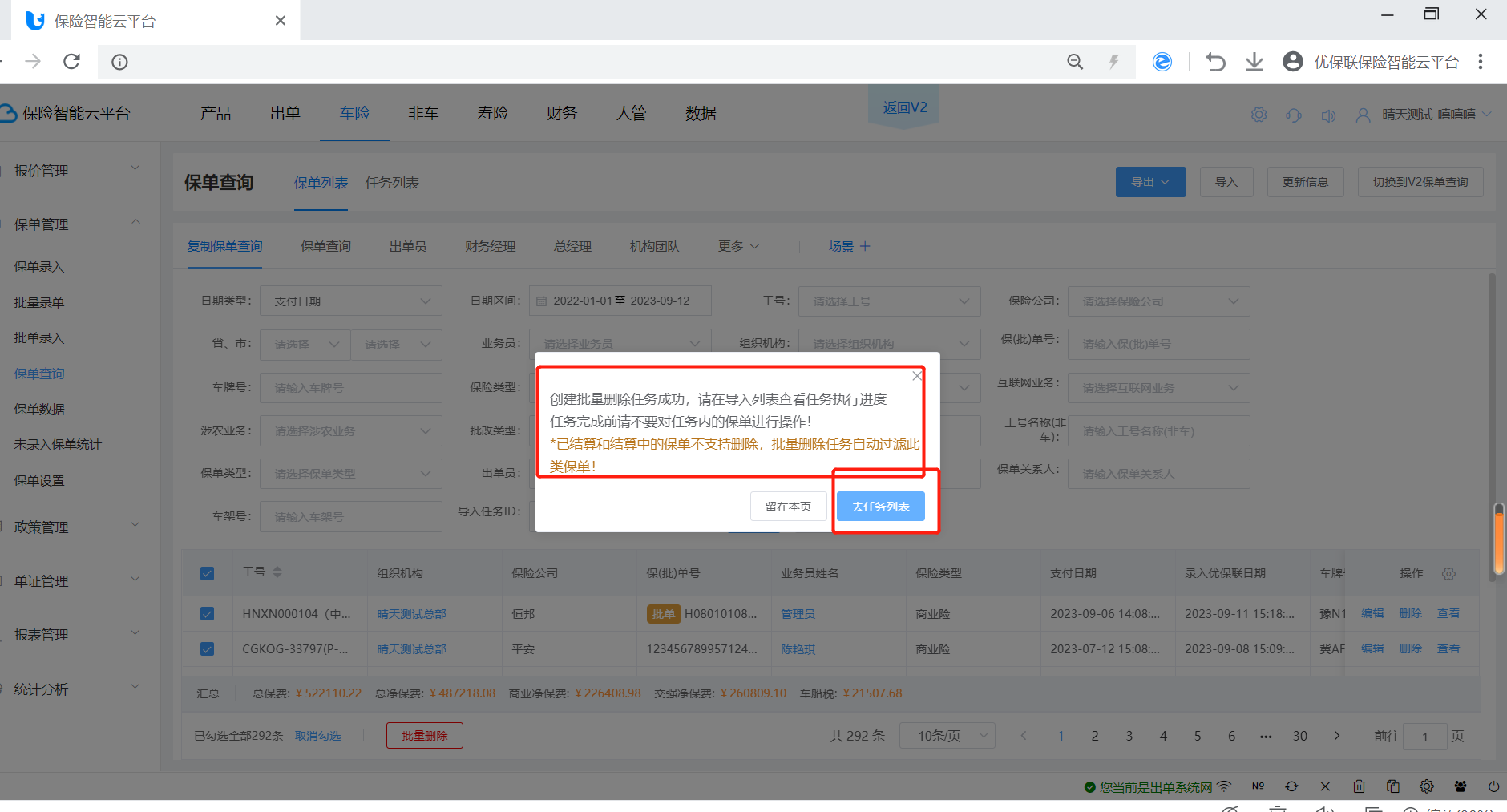1507x812 pixels.
Task: Open the 互联网业务 dropdown
Action: [1159, 387]
